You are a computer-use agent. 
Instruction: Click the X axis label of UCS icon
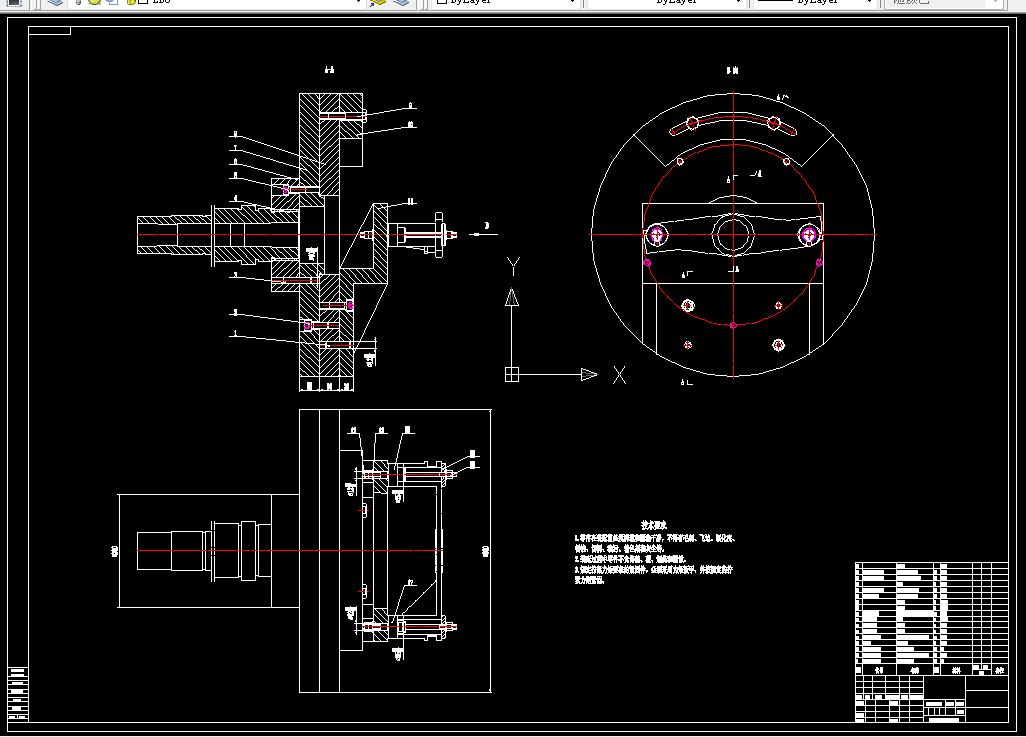[619, 375]
